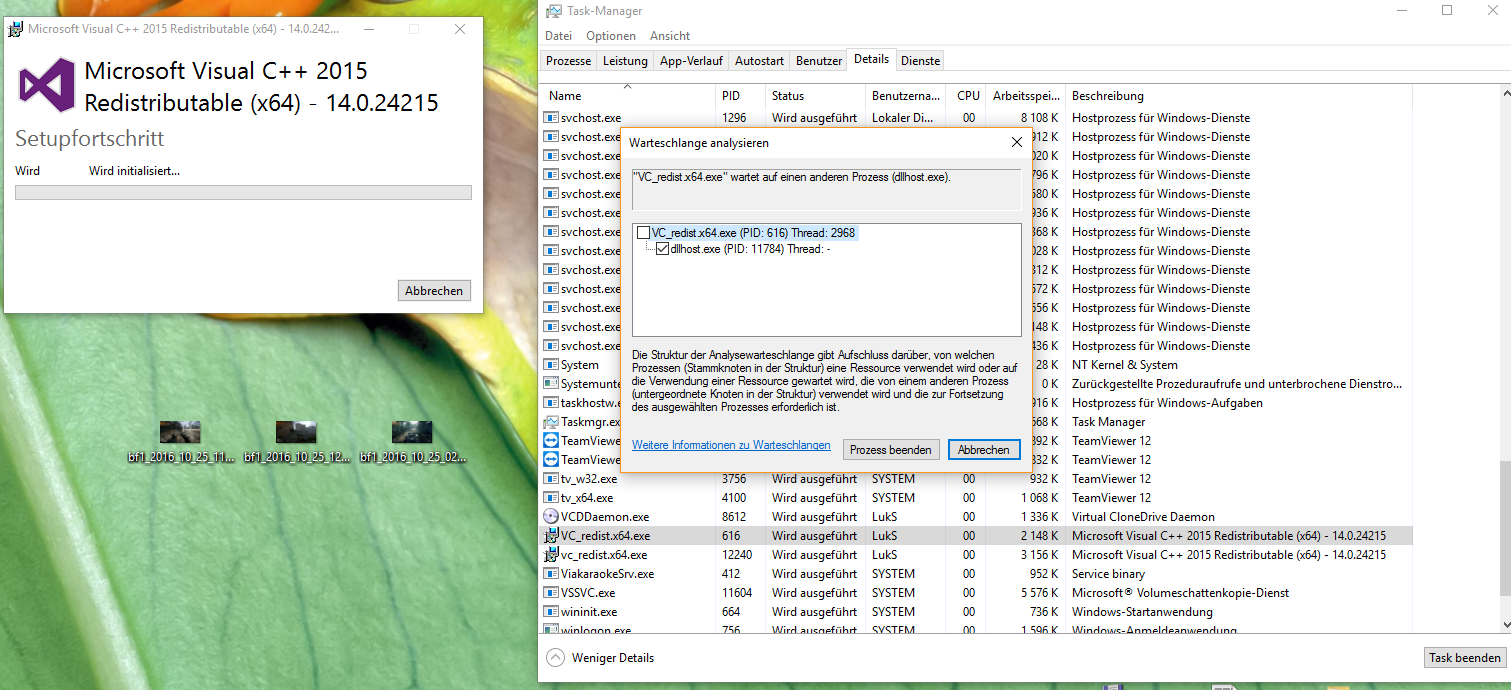This screenshot has width=1511, height=690.
Task: Switch to the Dienste tab
Action: (920, 61)
